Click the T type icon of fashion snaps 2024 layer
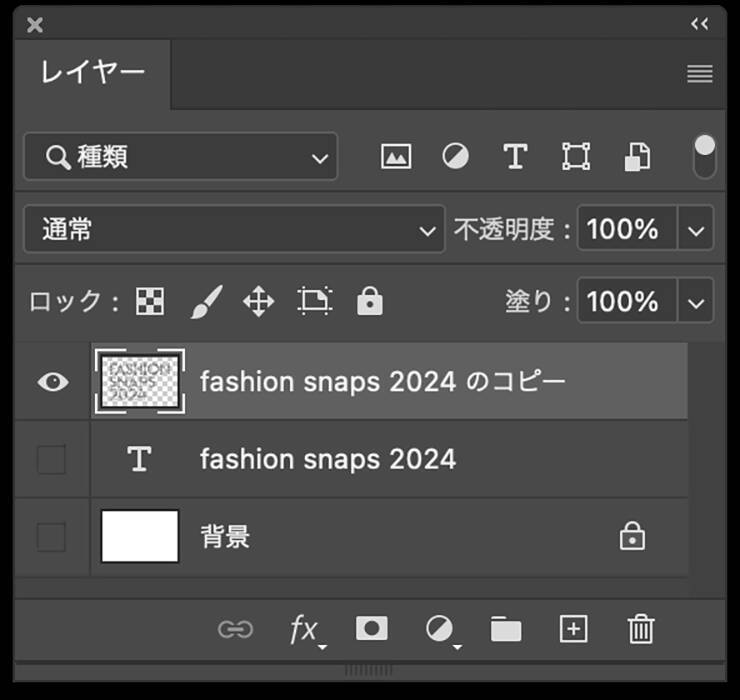The height and width of the screenshot is (700, 740). click(x=139, y=459)
